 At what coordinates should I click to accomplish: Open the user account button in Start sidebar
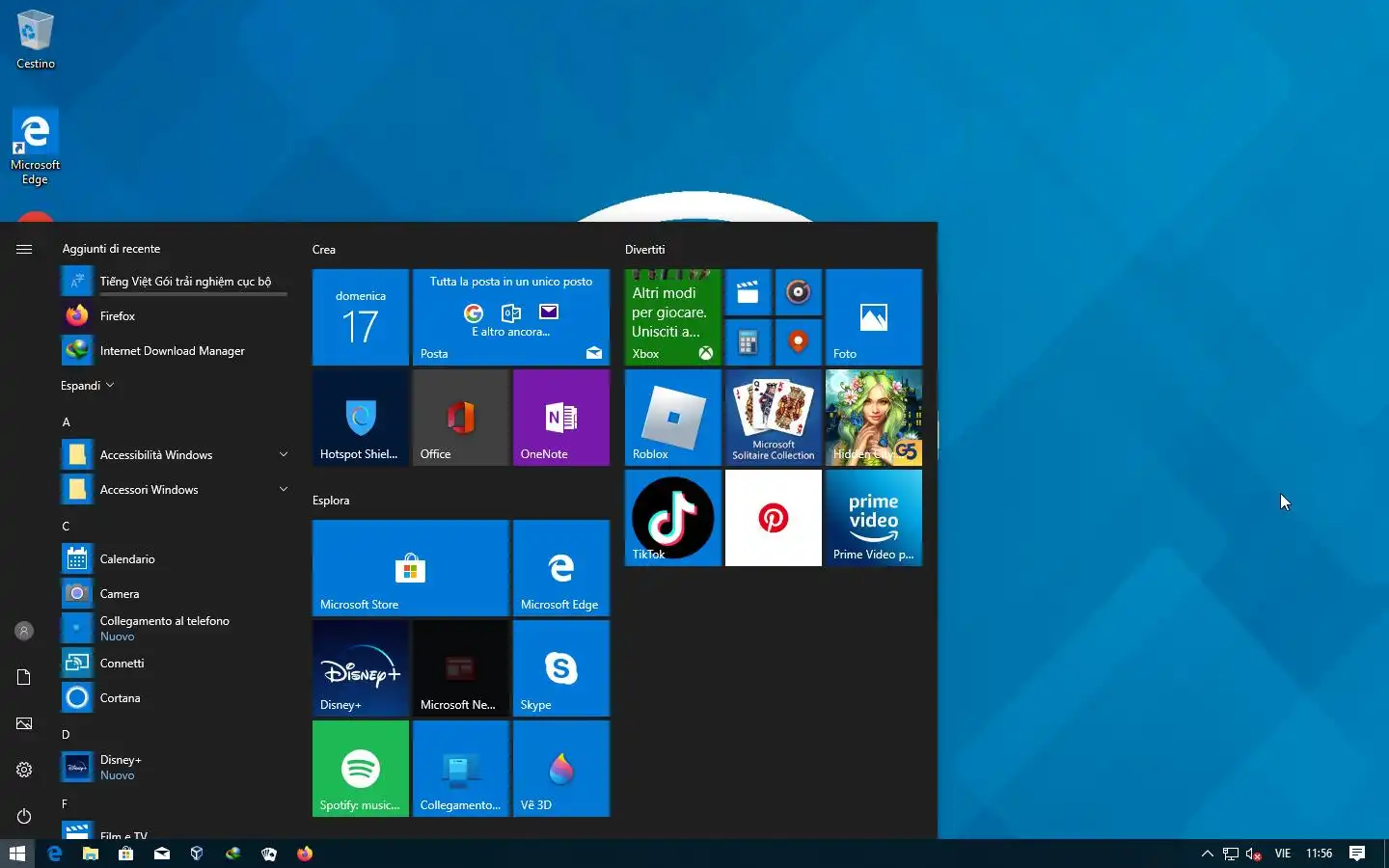tap(24, 631)
